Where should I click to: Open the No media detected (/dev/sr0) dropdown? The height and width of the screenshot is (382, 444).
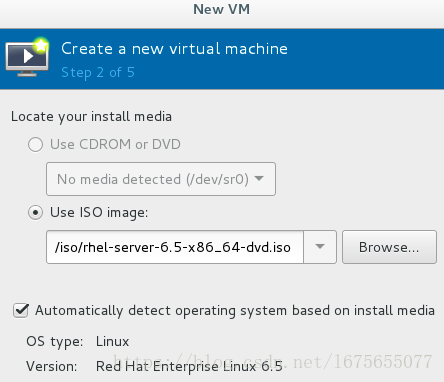click(161, 179)
